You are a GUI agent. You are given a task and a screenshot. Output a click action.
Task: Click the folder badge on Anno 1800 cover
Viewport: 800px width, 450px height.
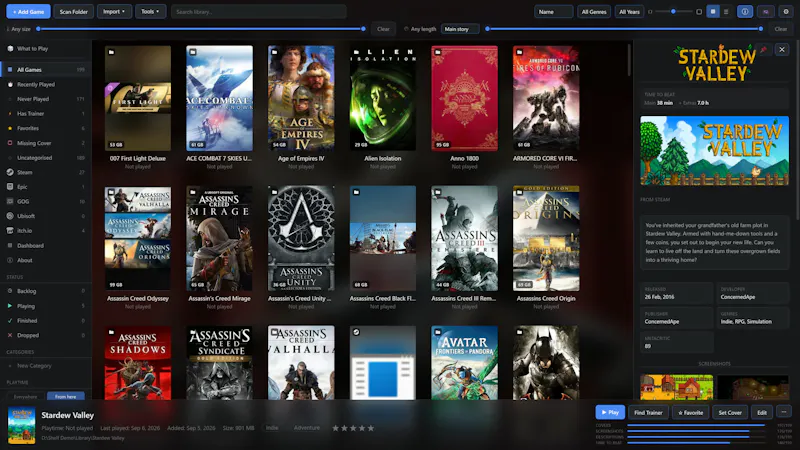(x=438, y=52)
